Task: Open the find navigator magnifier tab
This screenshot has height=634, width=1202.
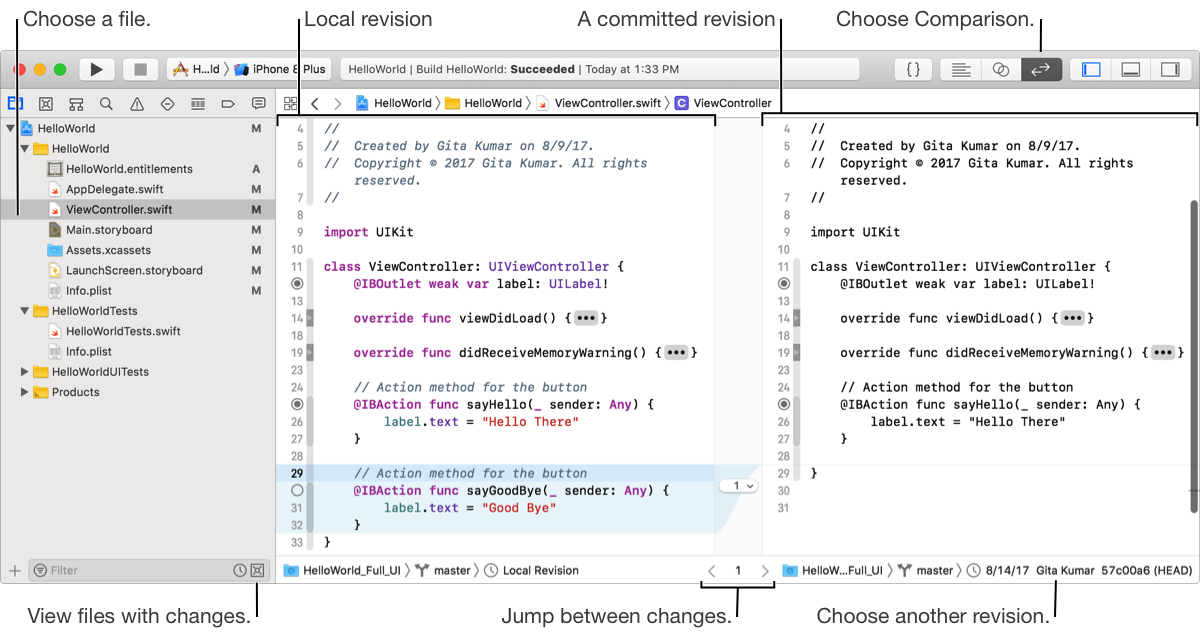Action: coord(106,103)
